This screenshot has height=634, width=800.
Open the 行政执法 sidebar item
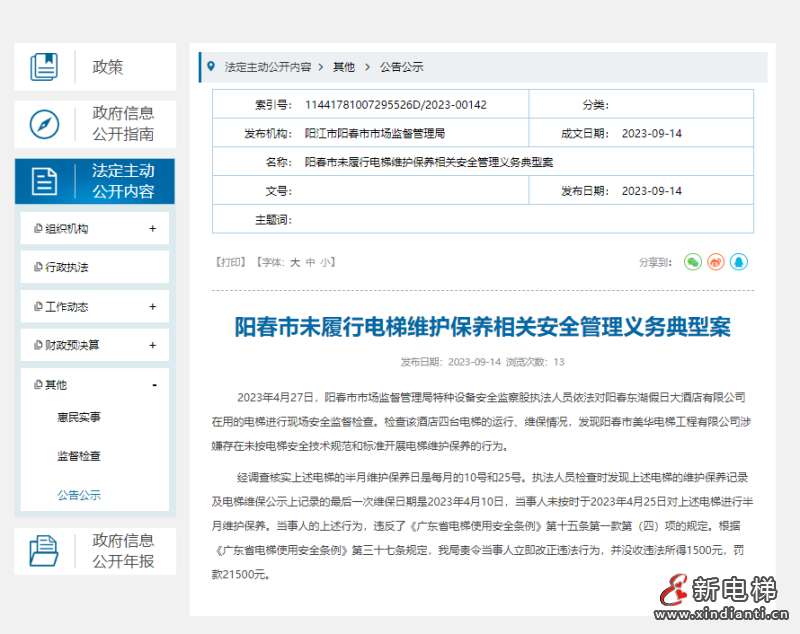point(67,268)
